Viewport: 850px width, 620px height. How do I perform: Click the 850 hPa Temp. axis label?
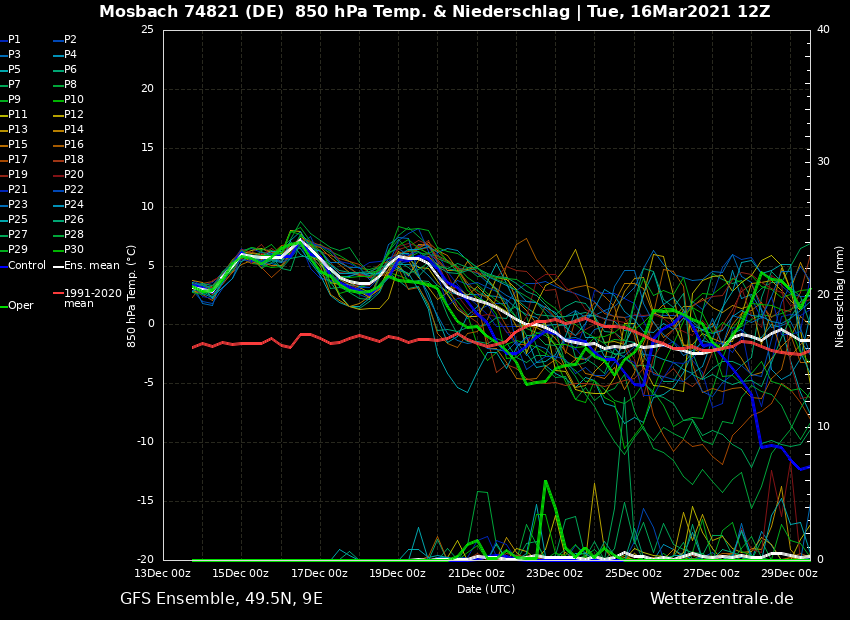click(x=131, y=296)
